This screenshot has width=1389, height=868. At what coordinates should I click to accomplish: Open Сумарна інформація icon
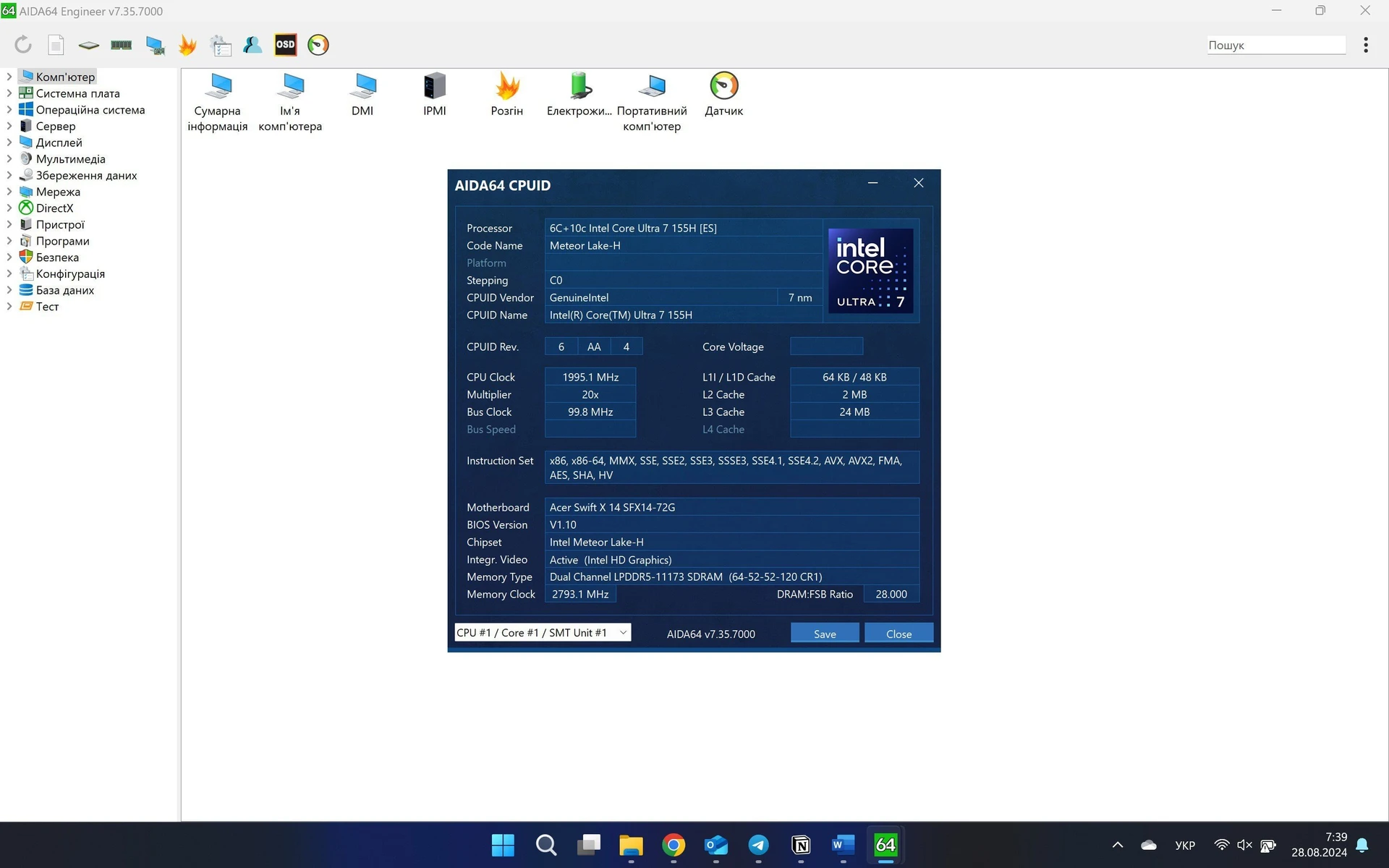tap(217, 102)
